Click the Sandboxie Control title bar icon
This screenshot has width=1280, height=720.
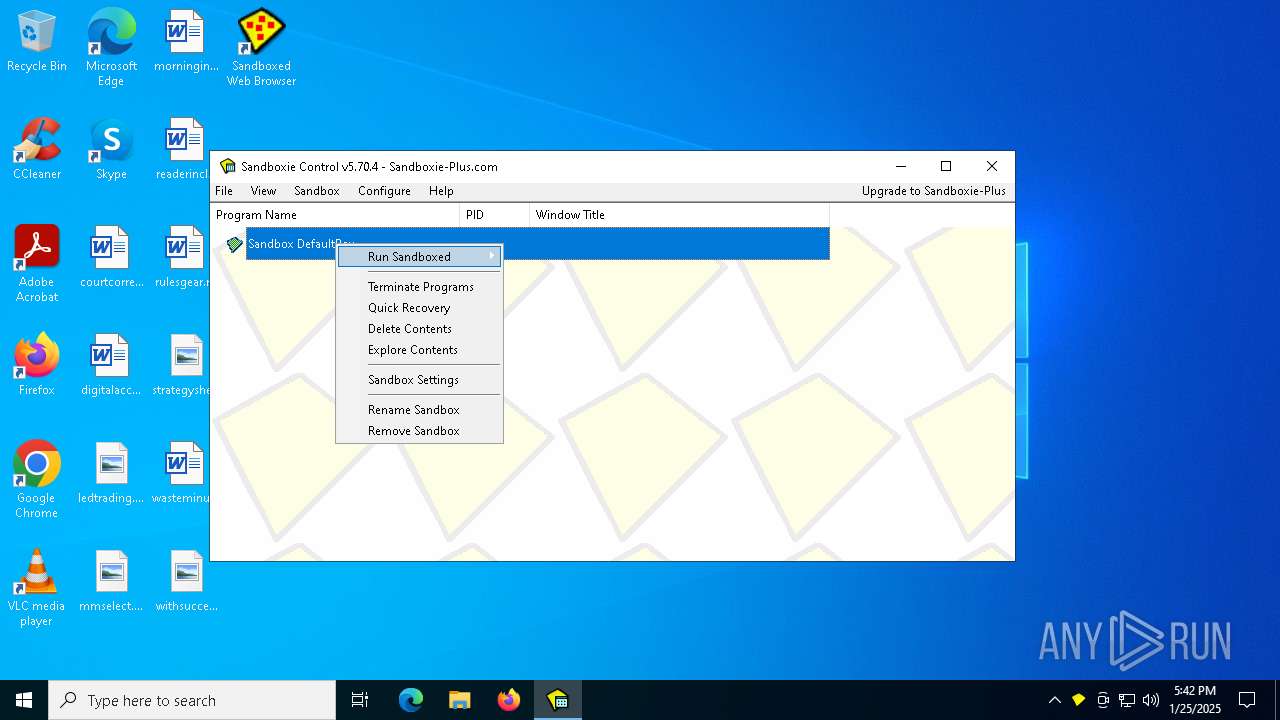tap(228, 166)
